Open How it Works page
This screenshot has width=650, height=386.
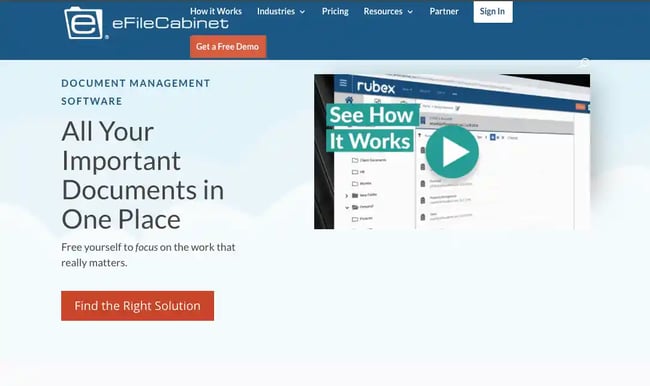point(216,12)
